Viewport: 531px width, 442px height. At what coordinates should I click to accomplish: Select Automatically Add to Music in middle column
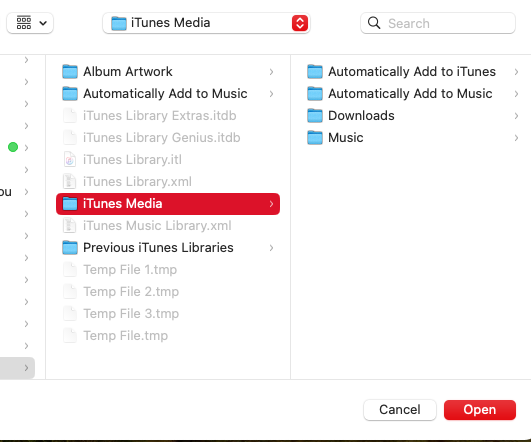click(168, 94)
